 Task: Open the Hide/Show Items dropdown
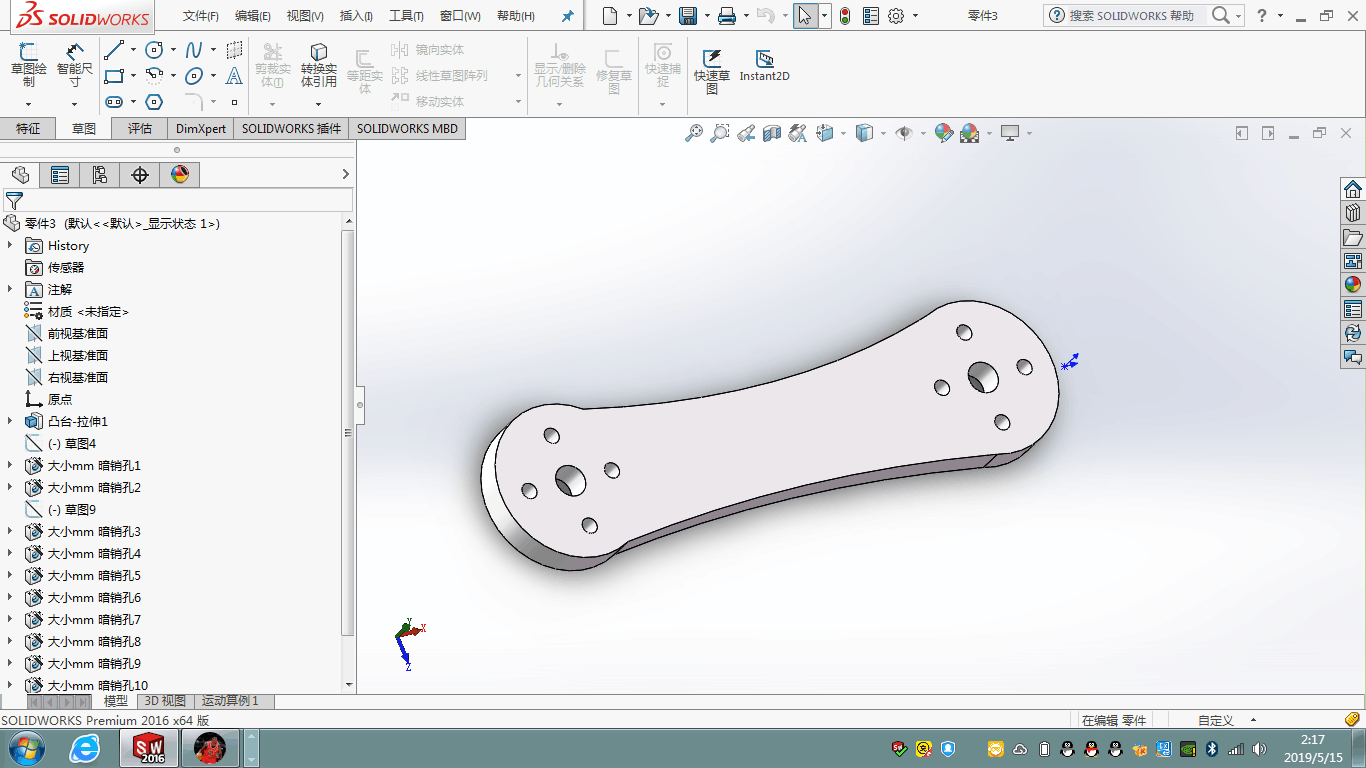[x=921, y=133]
